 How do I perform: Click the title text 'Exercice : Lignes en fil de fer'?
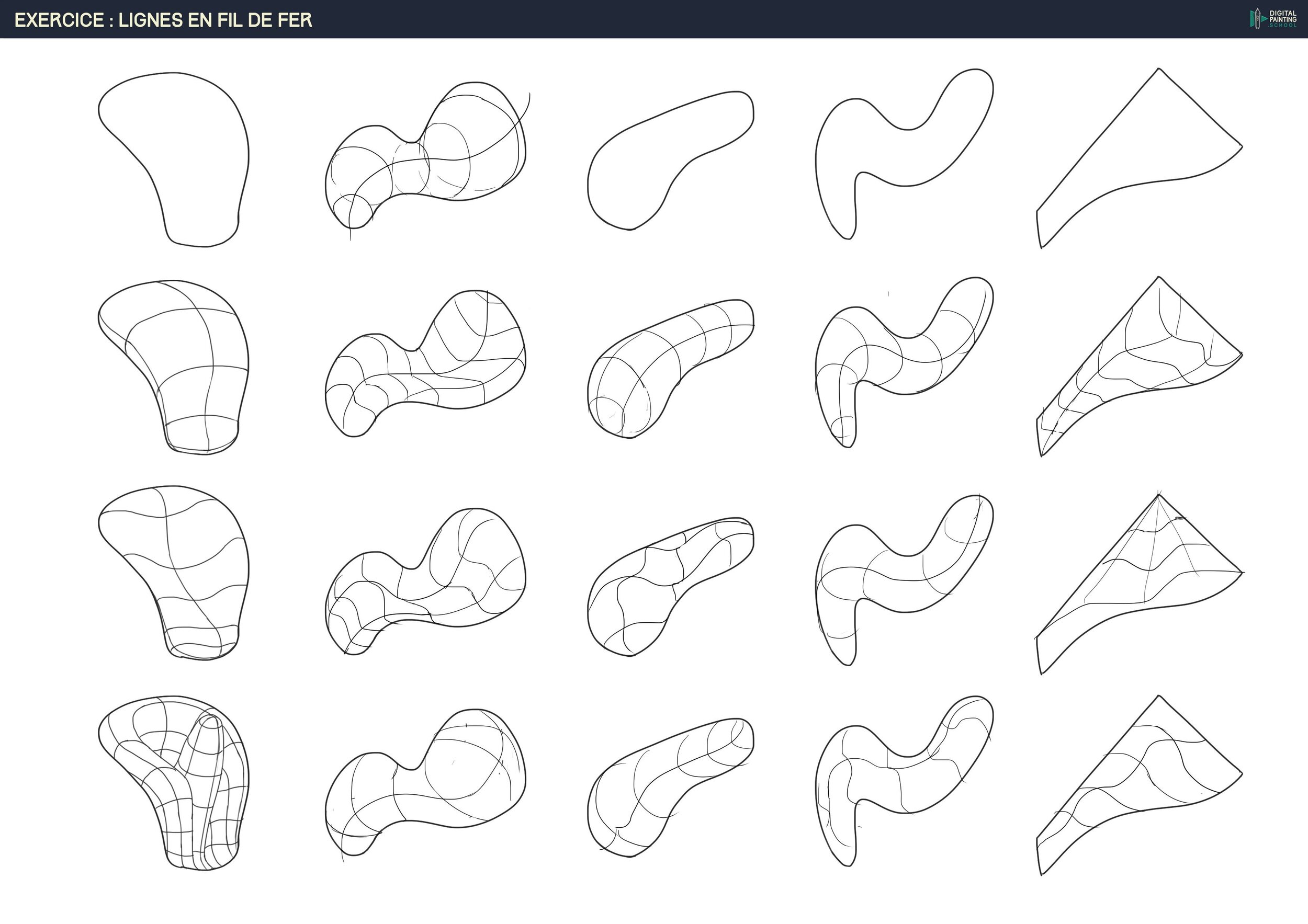[163, 20]
